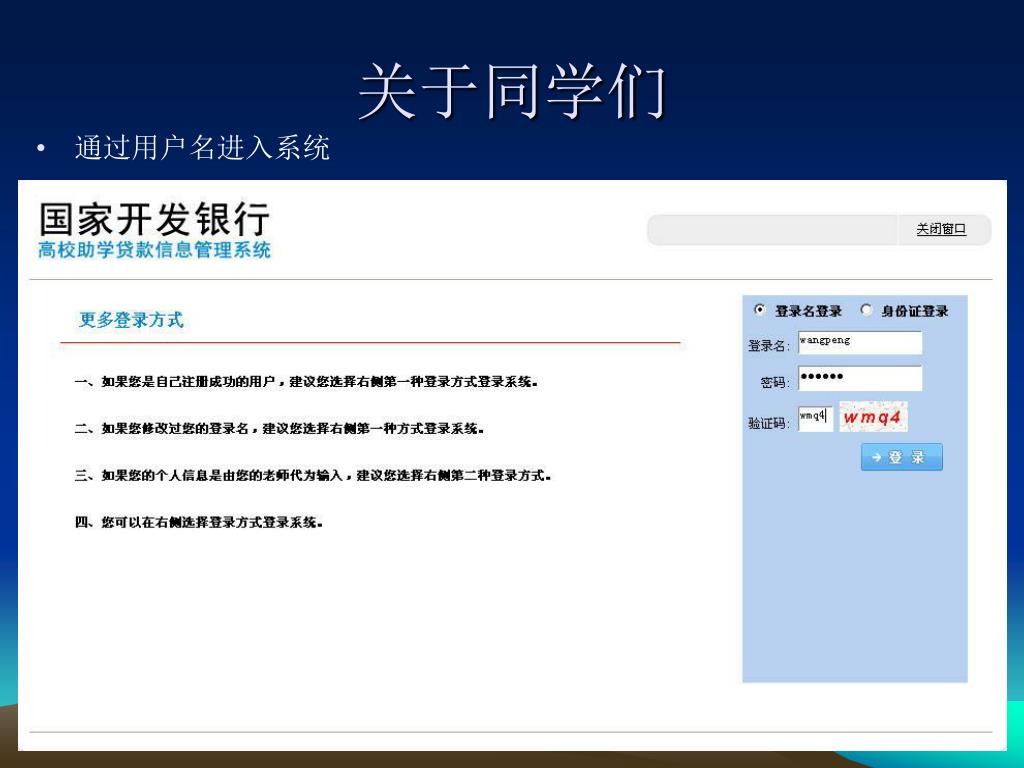Click instruction line starting with 四、
The image size is (1024, 768).
pos(199,522)
